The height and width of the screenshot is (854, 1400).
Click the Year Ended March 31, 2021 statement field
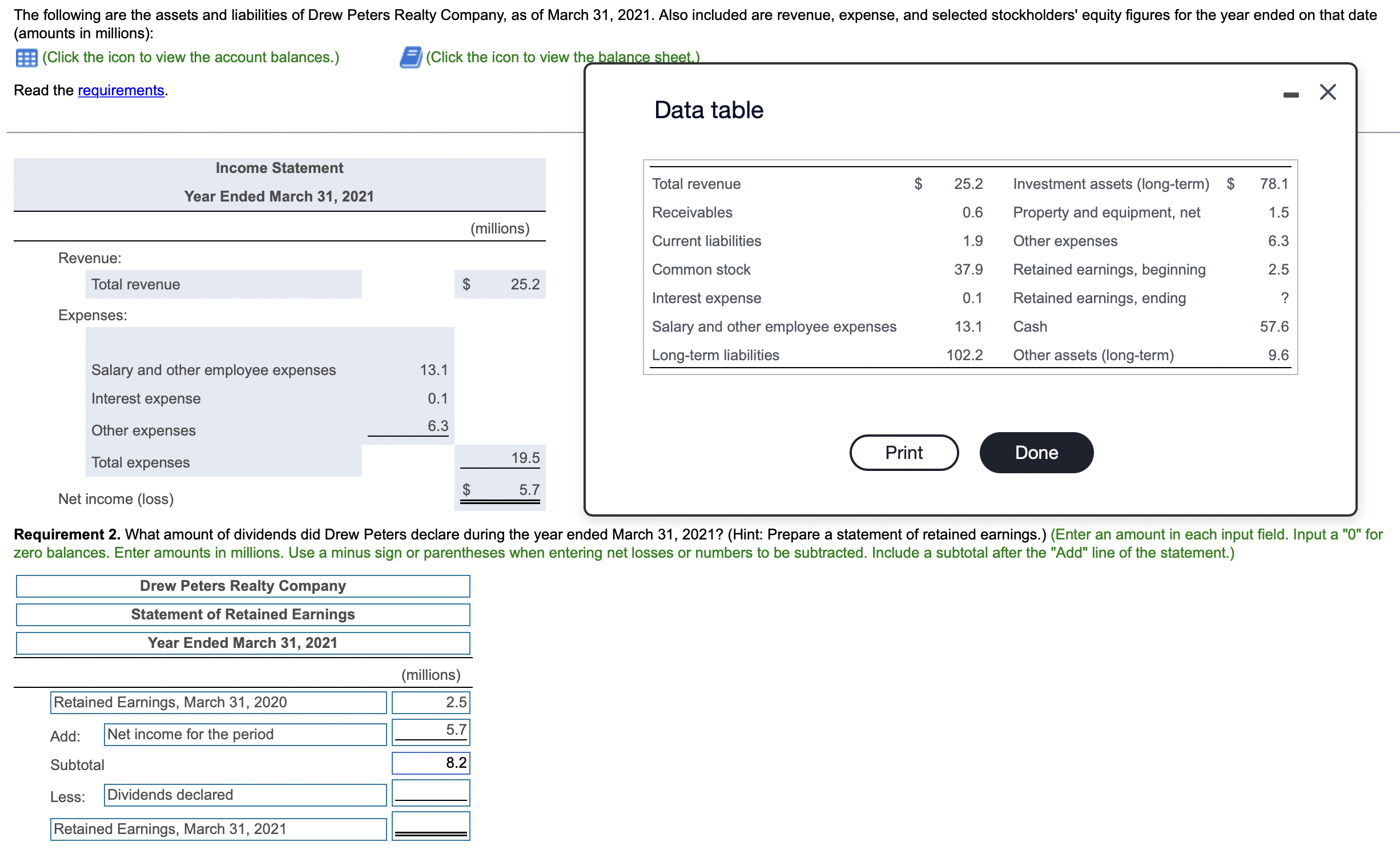tap(243, 643)
